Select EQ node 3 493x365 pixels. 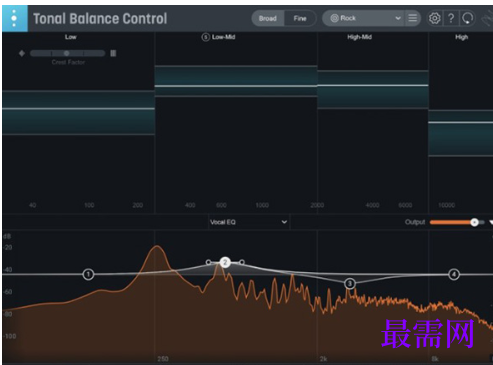(350, 284)
